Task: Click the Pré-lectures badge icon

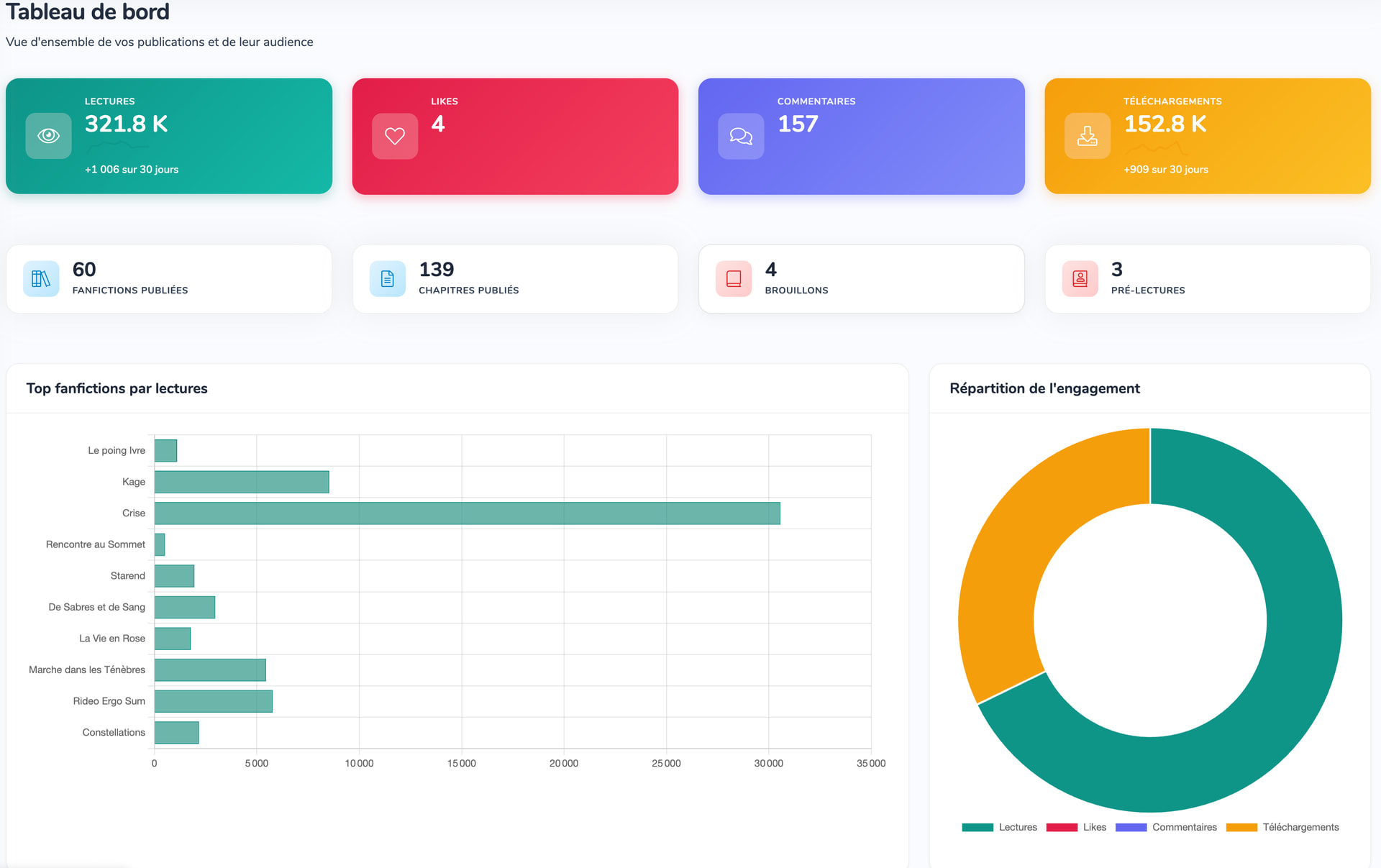Action: 1080,279
